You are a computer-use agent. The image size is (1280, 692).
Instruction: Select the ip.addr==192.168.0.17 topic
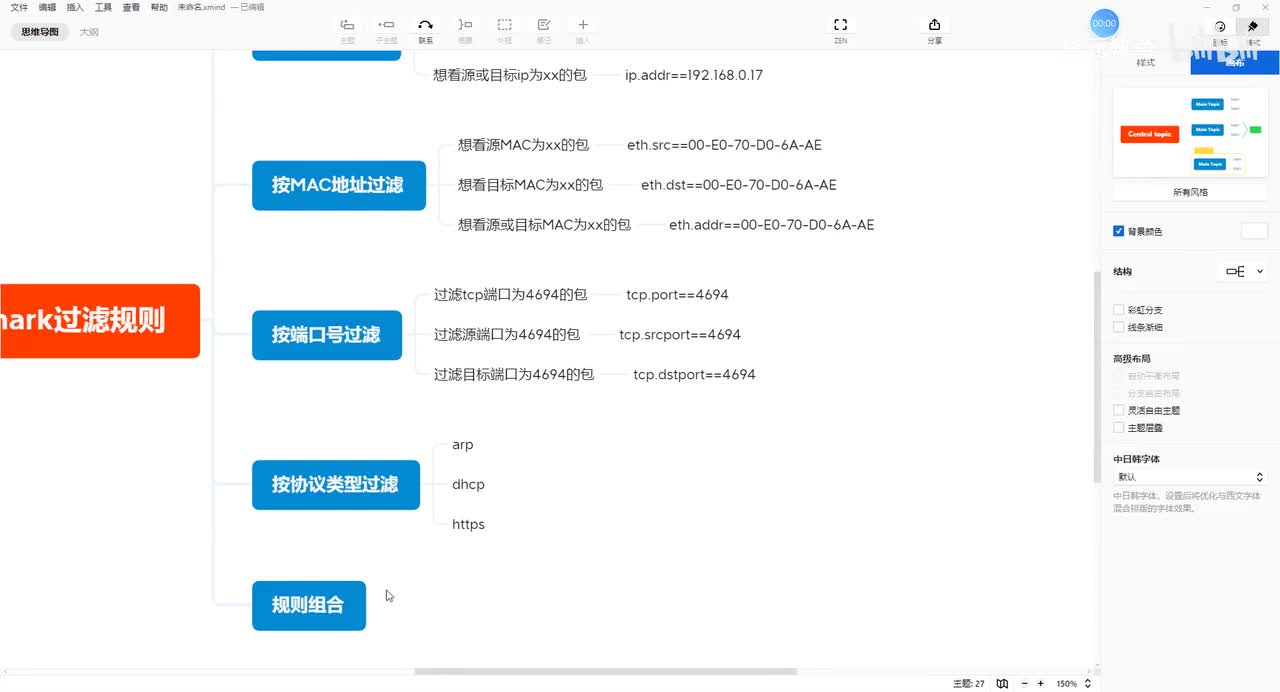pyautogui.click(x=694, y=75)
